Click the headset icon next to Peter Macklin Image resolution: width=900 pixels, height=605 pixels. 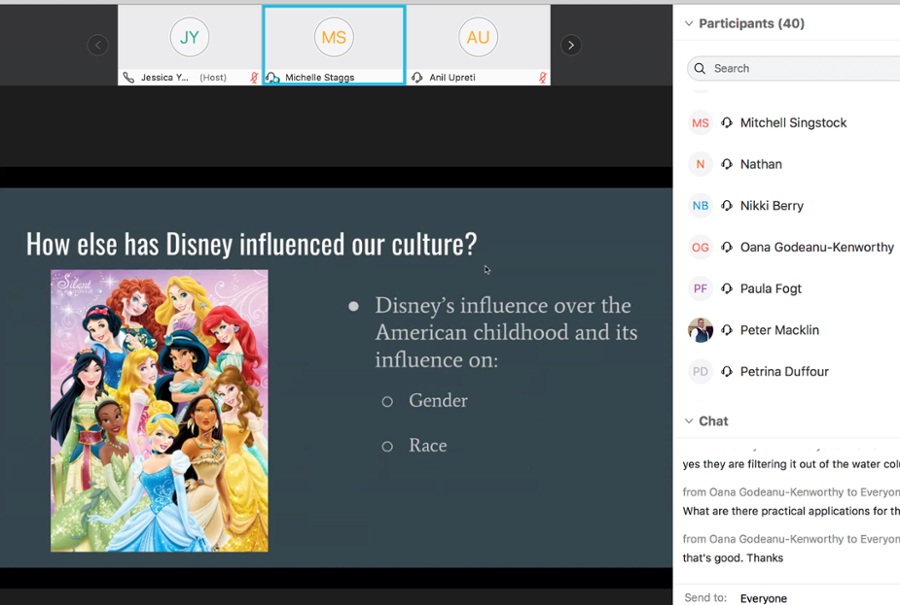(727, 330)
